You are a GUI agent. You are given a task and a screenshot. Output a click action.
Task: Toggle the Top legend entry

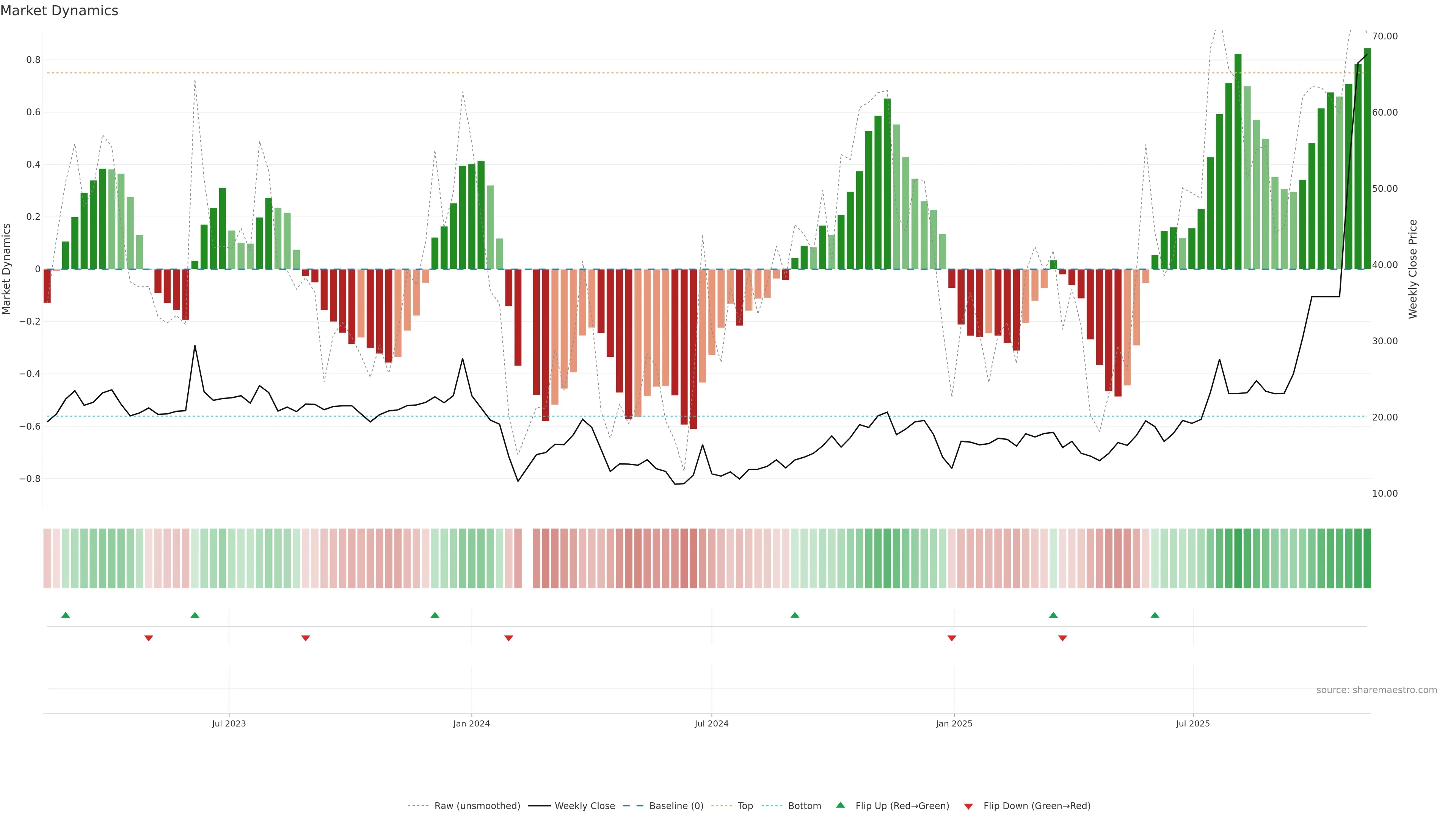coord(745,806)
